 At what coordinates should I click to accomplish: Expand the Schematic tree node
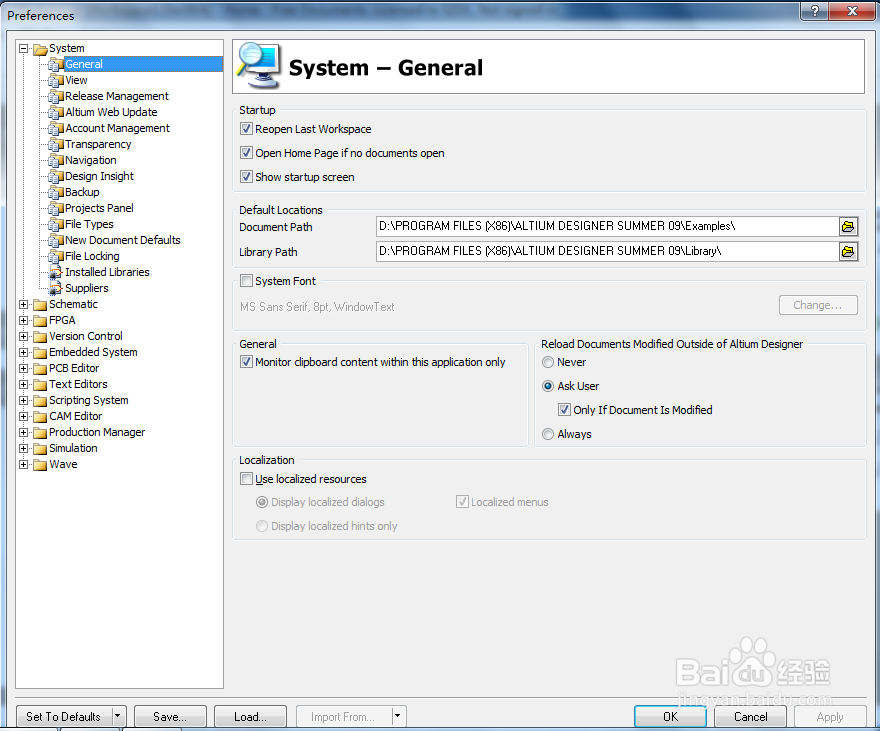point(24,305)
